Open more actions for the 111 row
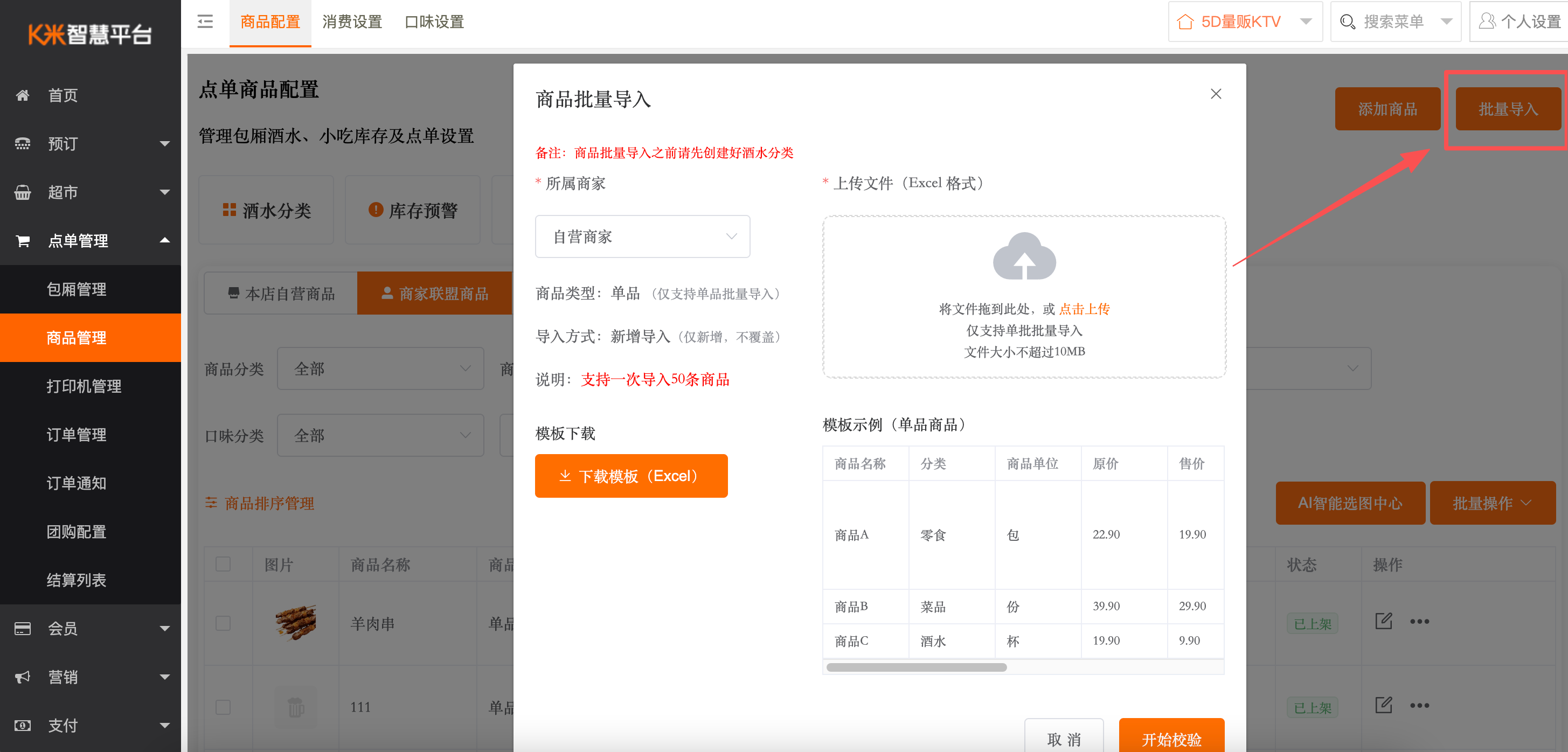Screen dimensions: 1568x752 pos(1419,706)
